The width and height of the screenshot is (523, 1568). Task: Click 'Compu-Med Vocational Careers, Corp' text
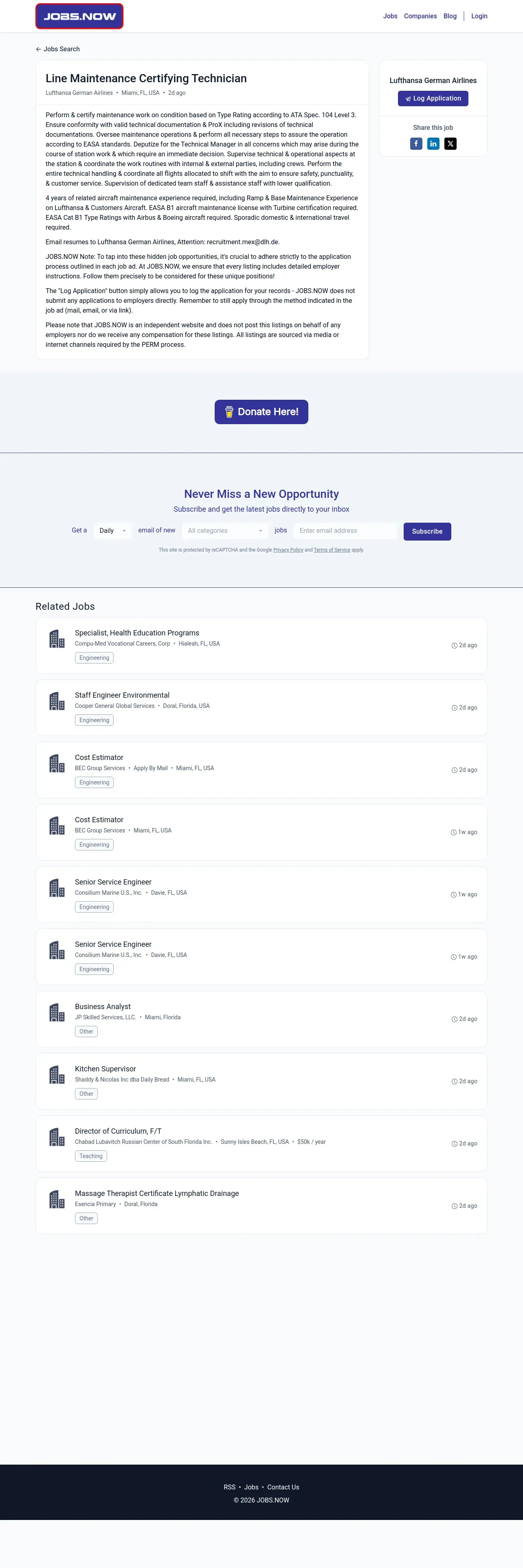[122, 644]
